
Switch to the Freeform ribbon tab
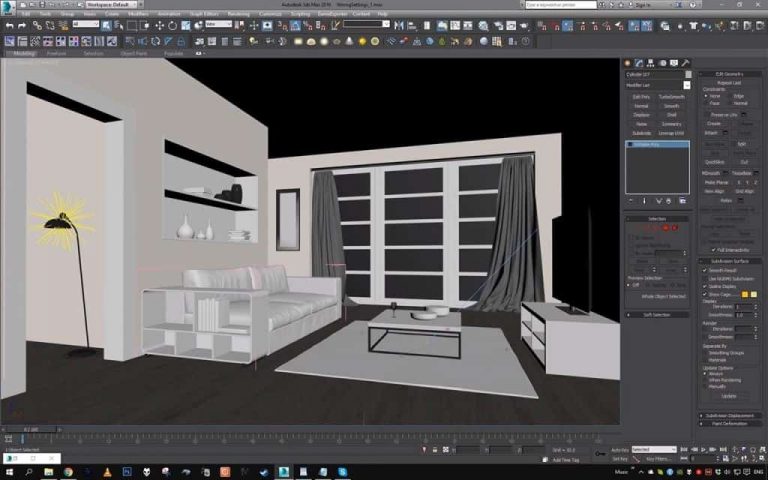pos(56,53)
